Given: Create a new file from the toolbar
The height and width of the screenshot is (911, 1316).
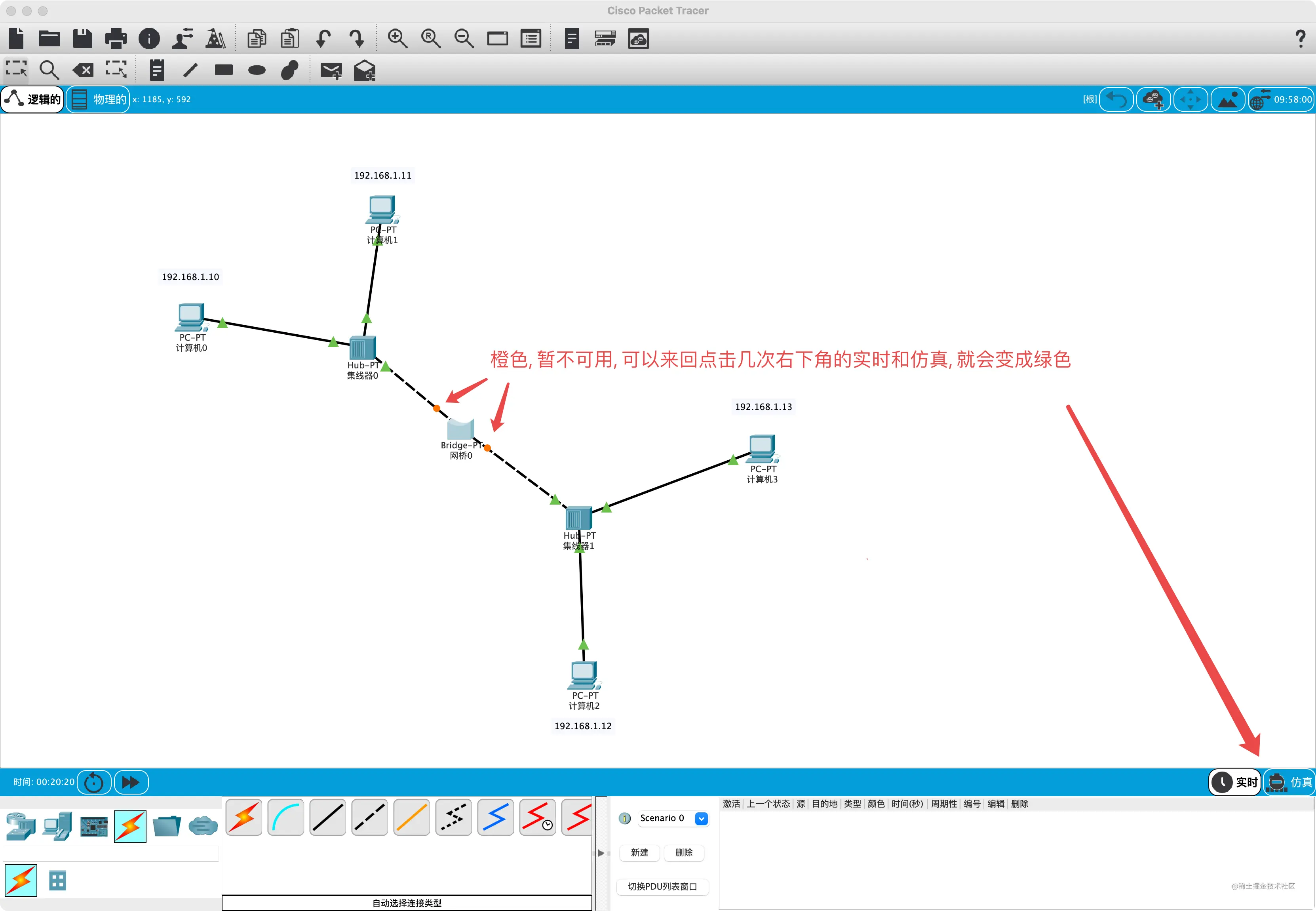Looking at the screenshot, I should click(x=17, y=38).
